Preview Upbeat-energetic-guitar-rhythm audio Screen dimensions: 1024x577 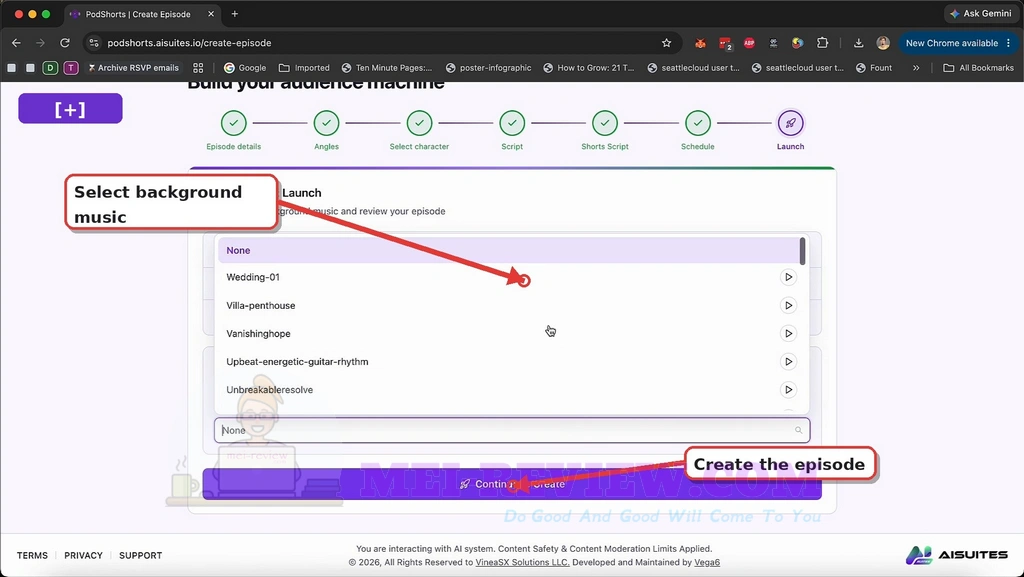pyautogui.click(x=788, y=362)
